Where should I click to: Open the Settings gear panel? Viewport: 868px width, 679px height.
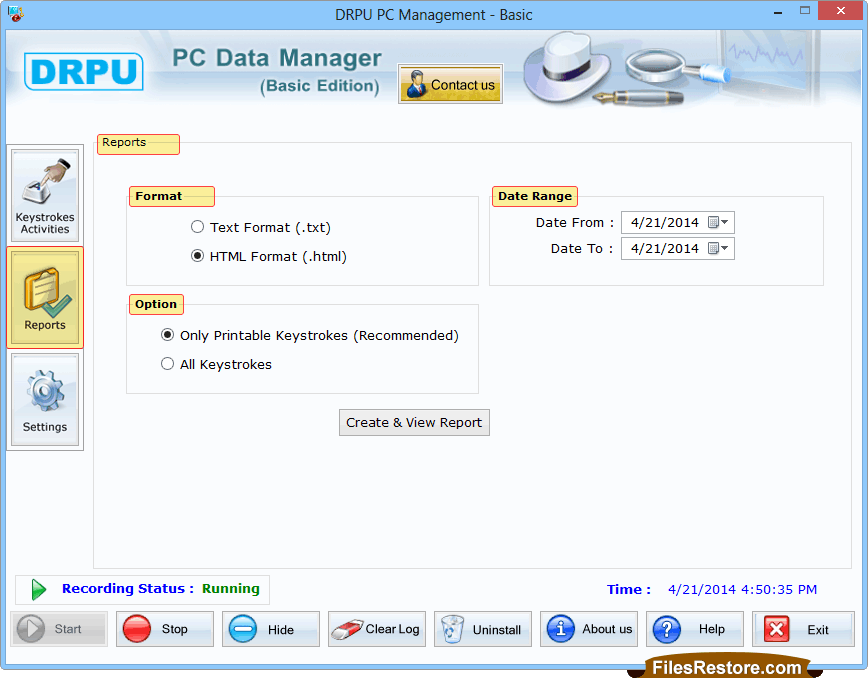(x=45, y=400)
